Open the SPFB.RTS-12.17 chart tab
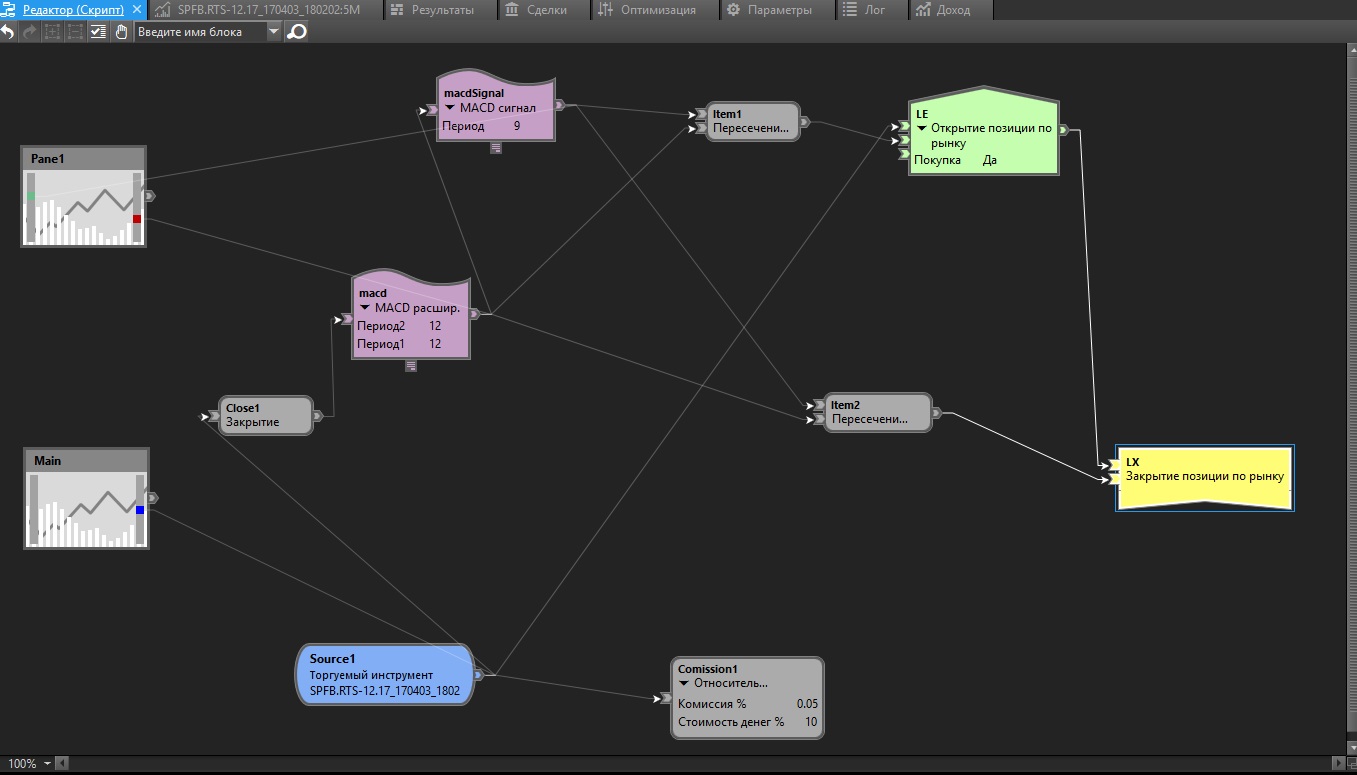Image resolution: width=1357 pixels, height=775 pixels. [267, 10]
